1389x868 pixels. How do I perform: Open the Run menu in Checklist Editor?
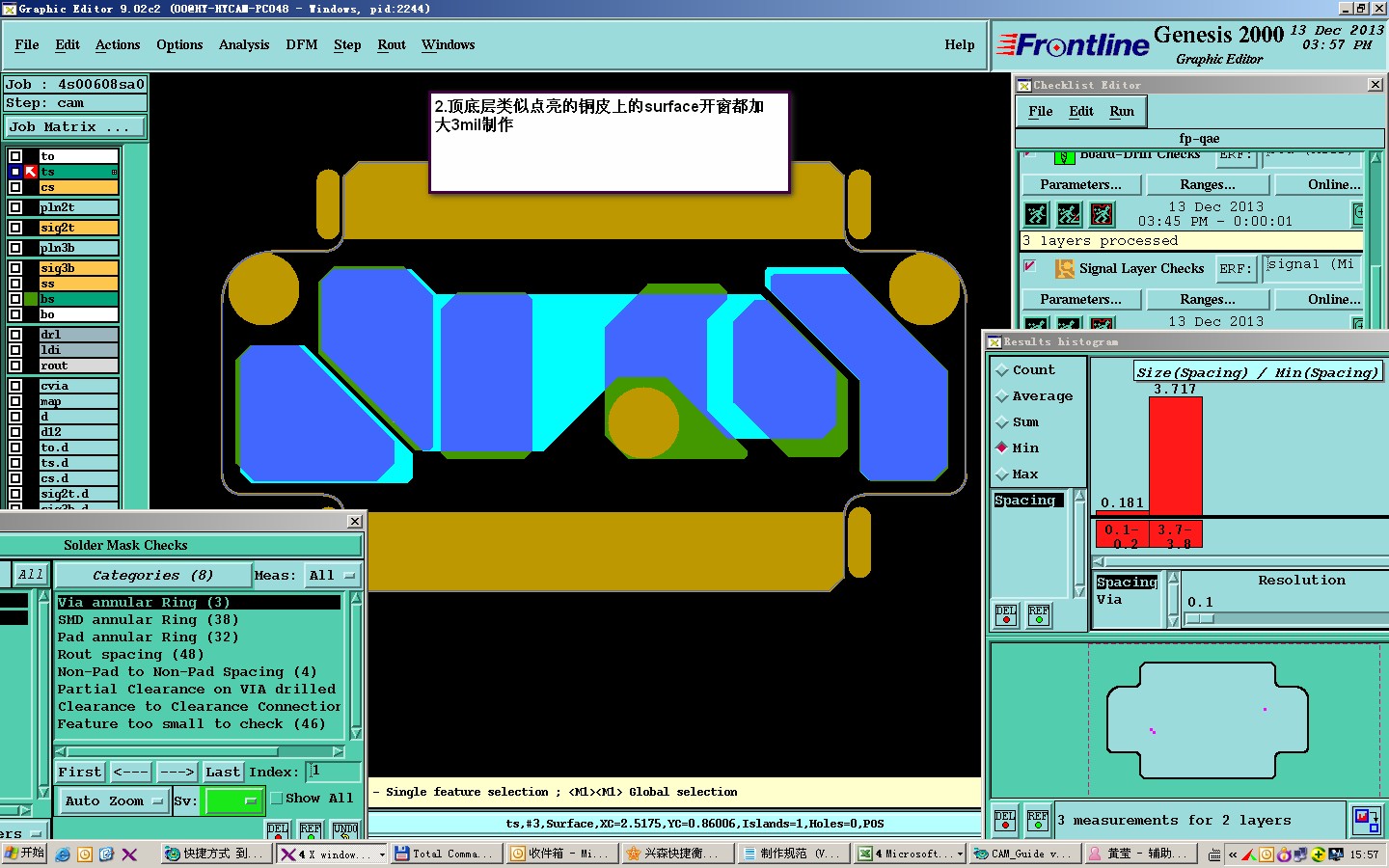1122,112
